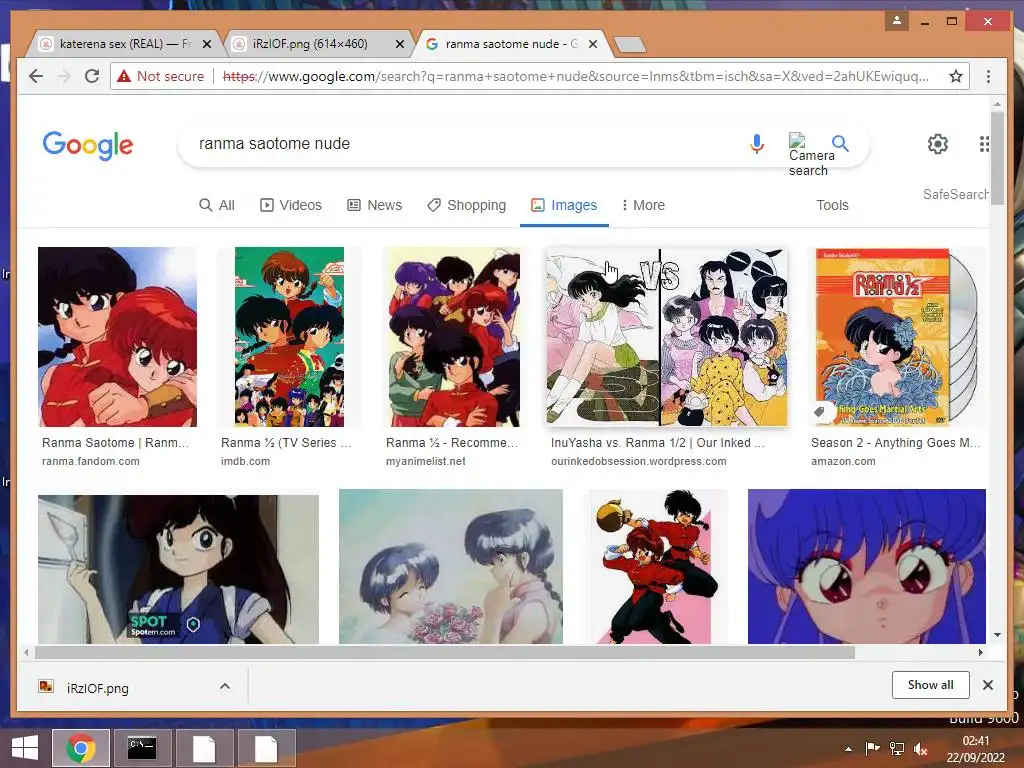The height and width of the screenshot is (768, 1024).
Task: Click Show all downloads button
Action: pyautogui.click(x=930, y=684)
